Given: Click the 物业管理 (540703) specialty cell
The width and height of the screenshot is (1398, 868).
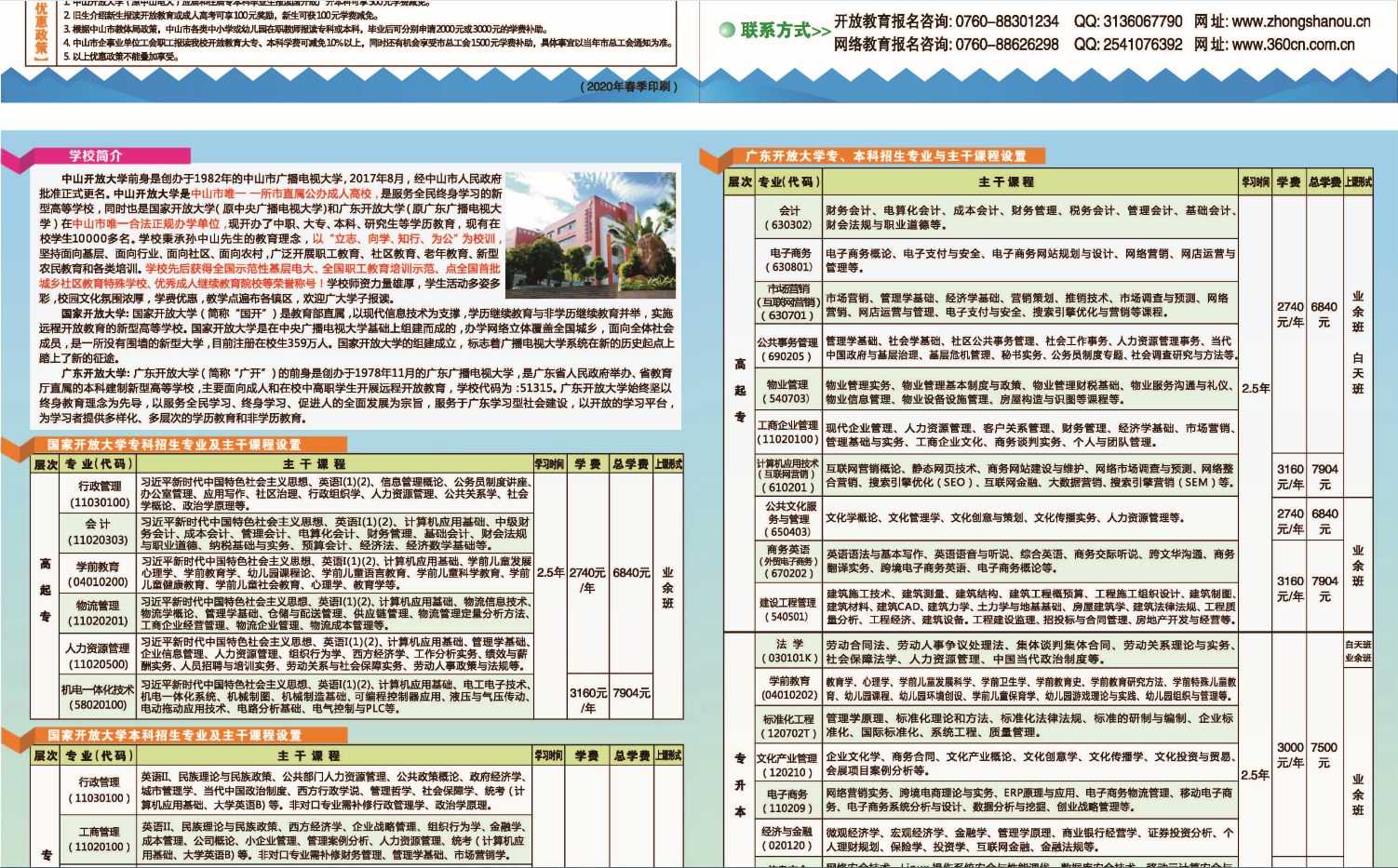Looking at the screenshot, I should [x=788, y=390].
